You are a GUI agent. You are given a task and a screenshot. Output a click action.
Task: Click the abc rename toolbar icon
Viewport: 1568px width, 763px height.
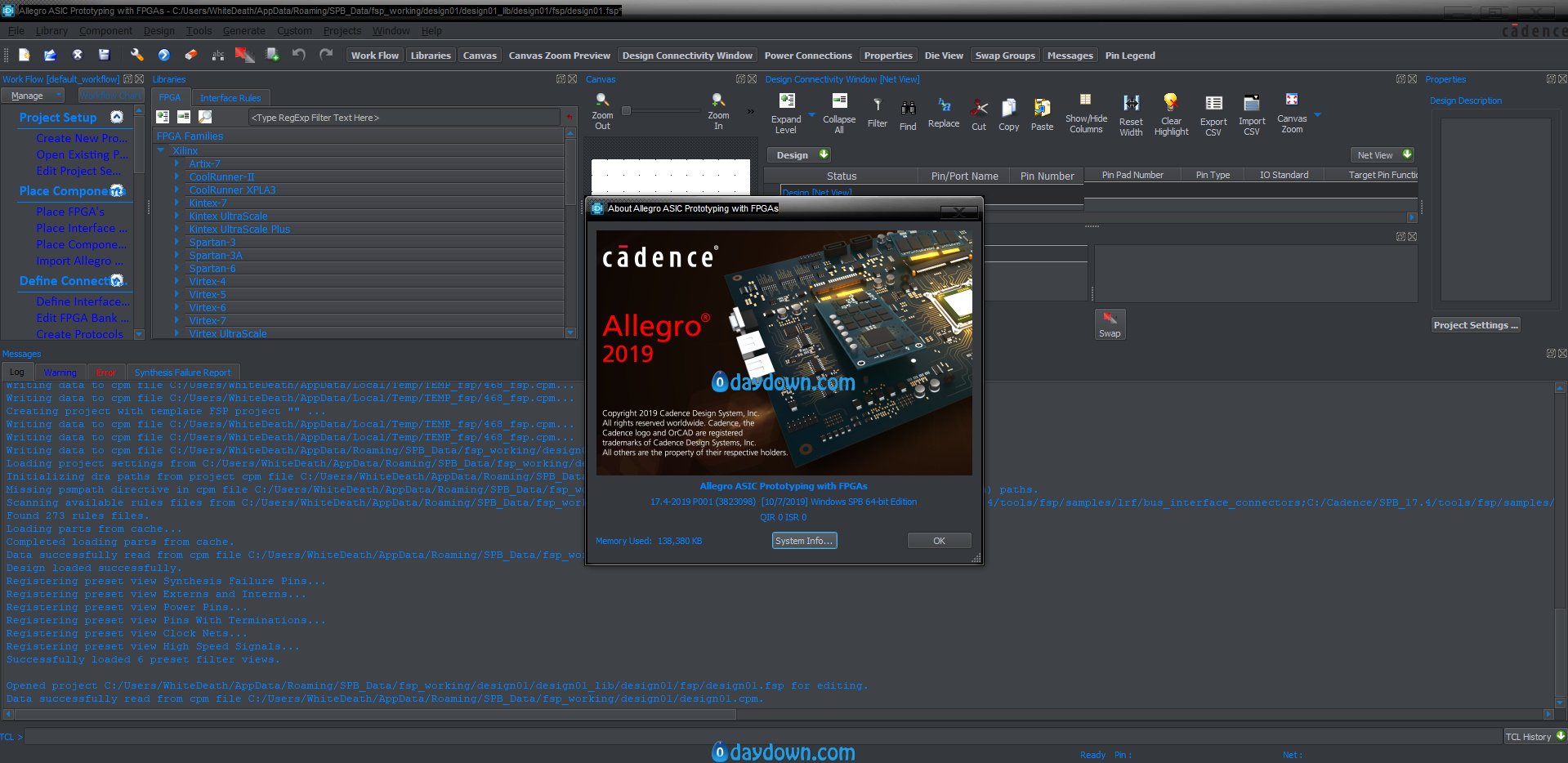point(217,55)
